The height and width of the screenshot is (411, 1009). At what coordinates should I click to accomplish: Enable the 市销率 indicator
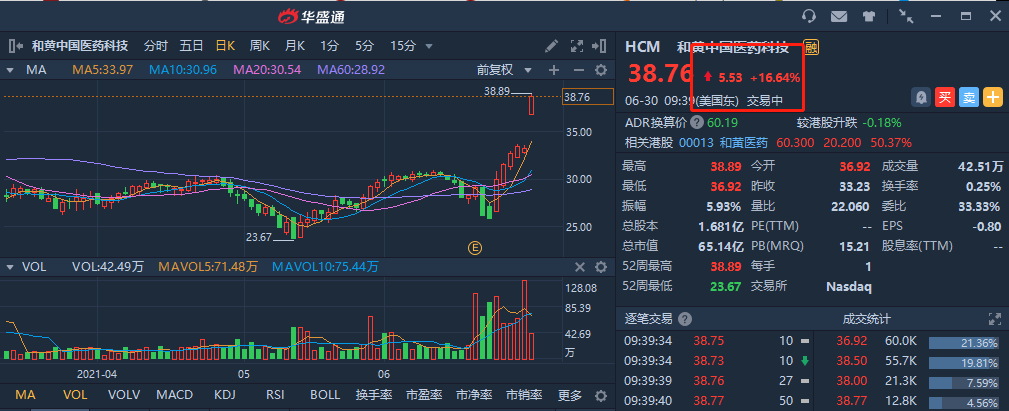tap(524, 396)
